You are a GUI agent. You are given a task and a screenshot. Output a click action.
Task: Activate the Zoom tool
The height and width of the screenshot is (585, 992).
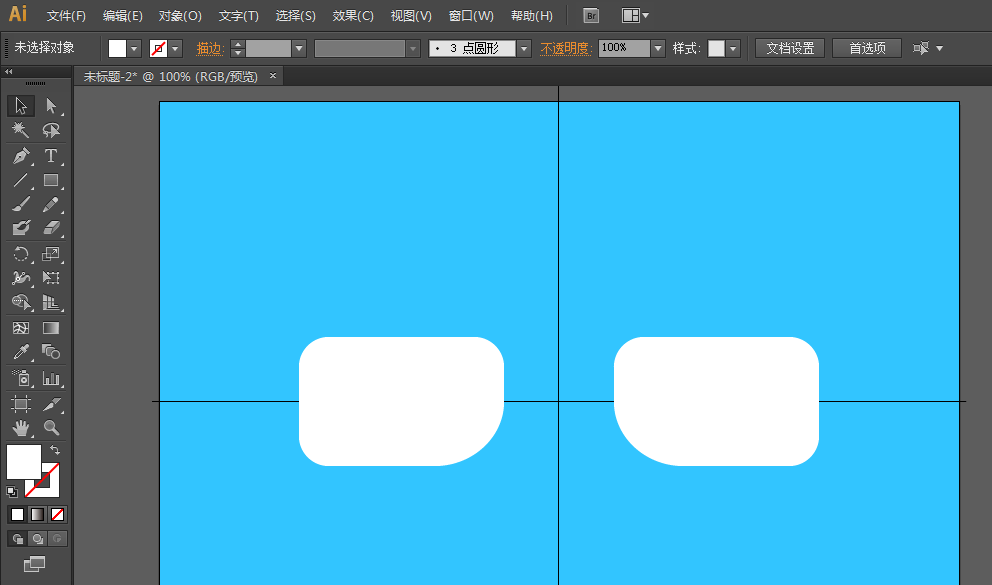coord(51,428)
